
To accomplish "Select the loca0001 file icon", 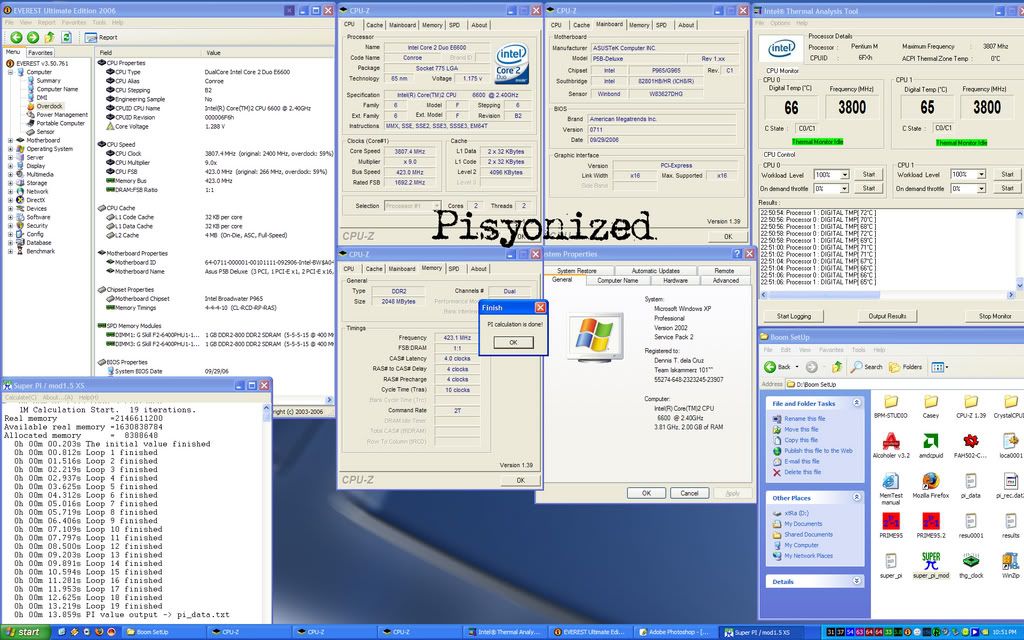I will (1010, 441).
